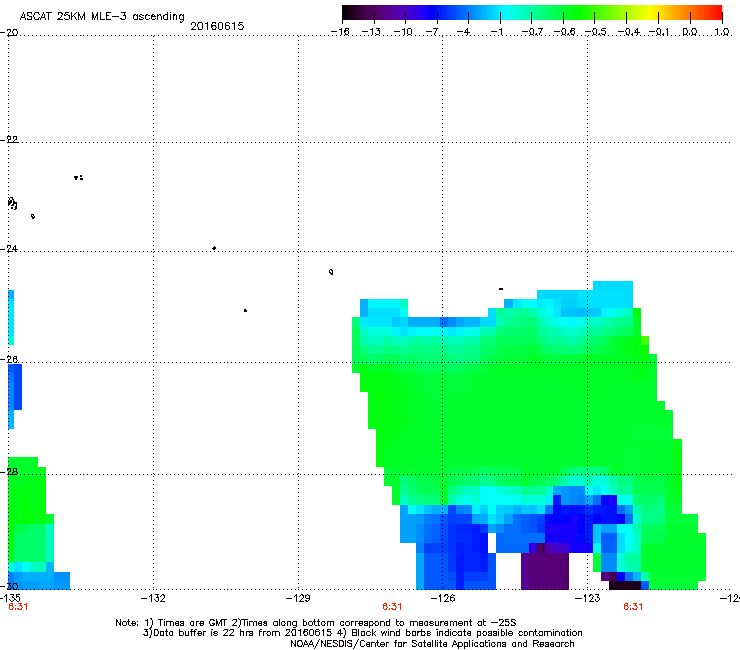Click the '-1' color scale label
Screen dimensions: 740x650
497,32
